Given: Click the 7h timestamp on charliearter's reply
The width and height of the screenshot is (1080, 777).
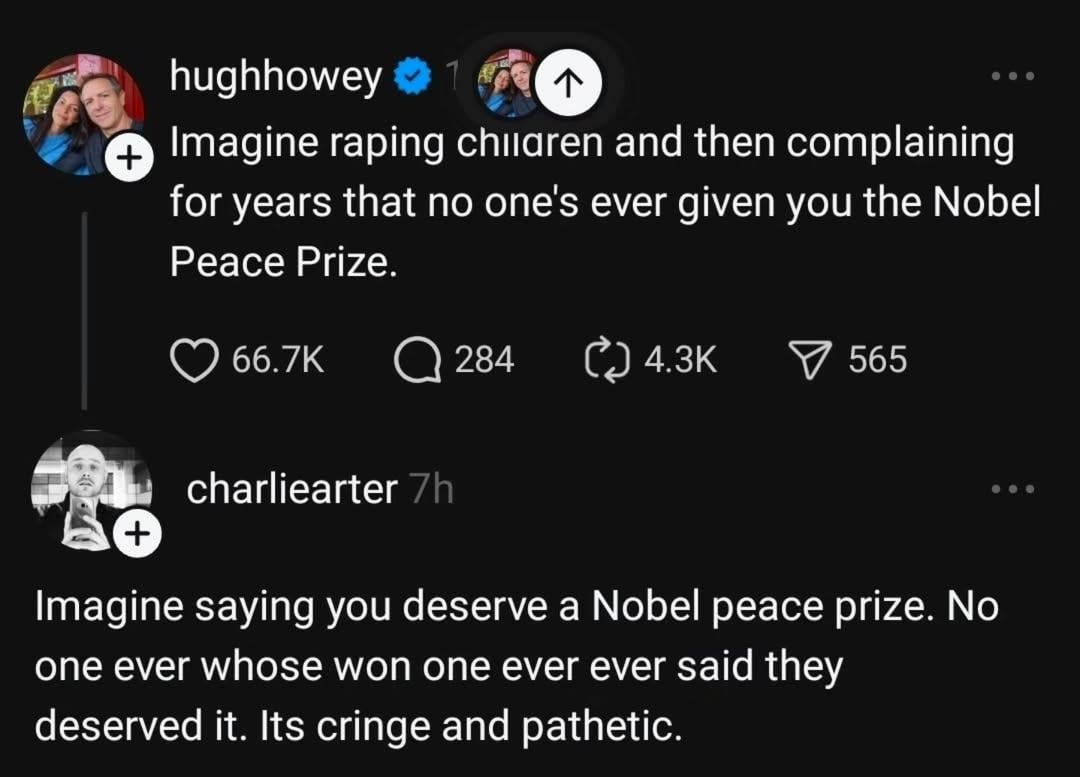Looking at the screenshot, I should [x=431, y=489].
